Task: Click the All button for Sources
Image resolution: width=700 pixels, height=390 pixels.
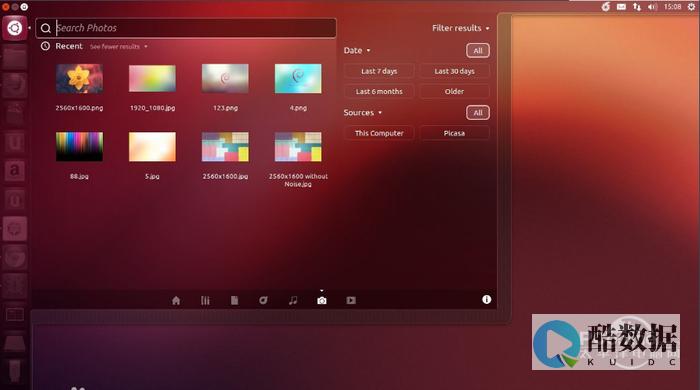Action: click(x=478, y=112)
